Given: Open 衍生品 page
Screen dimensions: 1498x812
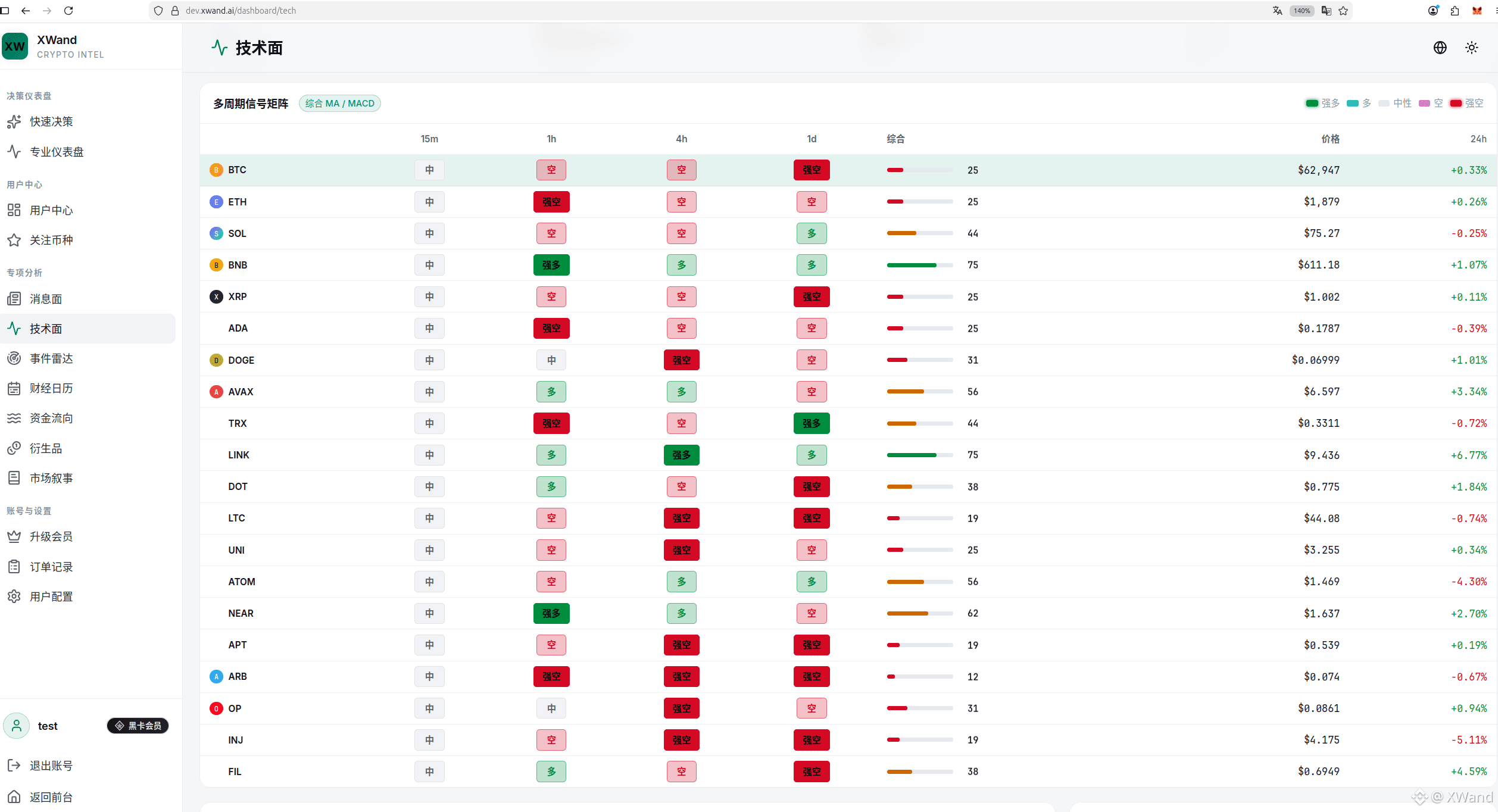Looking at the screenshot, I should click(88, 448).
